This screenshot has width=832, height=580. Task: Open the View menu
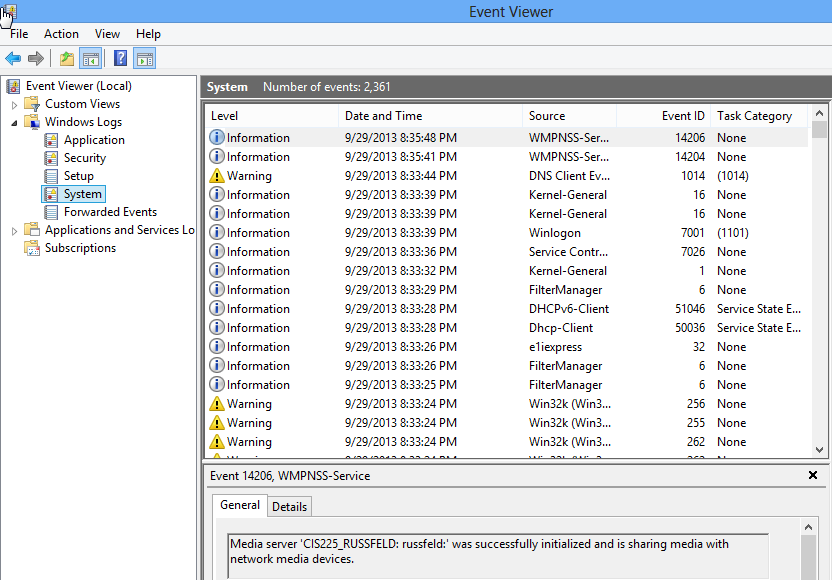click(x=107, y=34)
